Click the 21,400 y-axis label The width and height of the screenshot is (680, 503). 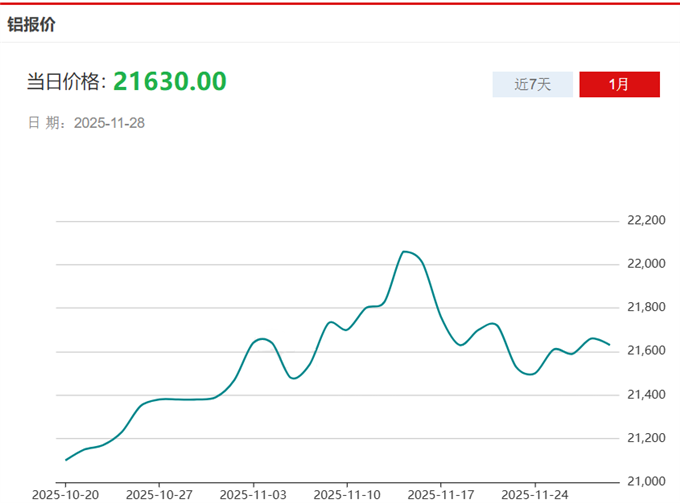click(x=645, y=395)
